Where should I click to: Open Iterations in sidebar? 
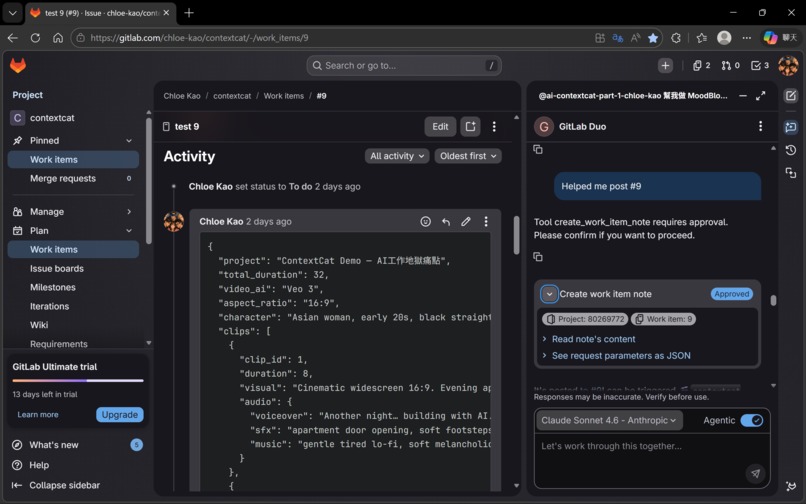[73, 306]
